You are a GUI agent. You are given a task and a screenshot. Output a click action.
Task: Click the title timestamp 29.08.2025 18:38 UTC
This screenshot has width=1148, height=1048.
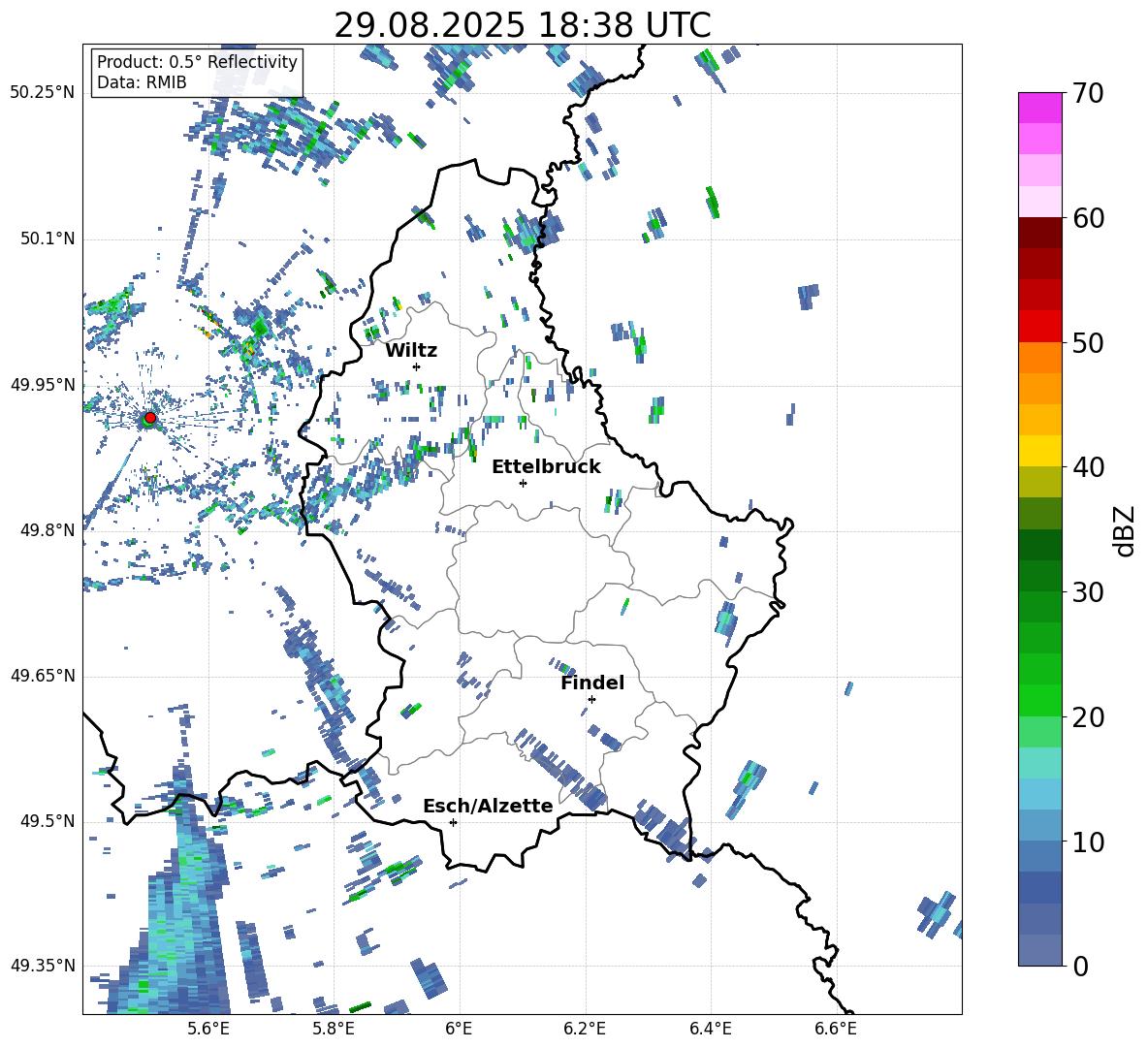[x=523, y=25]
